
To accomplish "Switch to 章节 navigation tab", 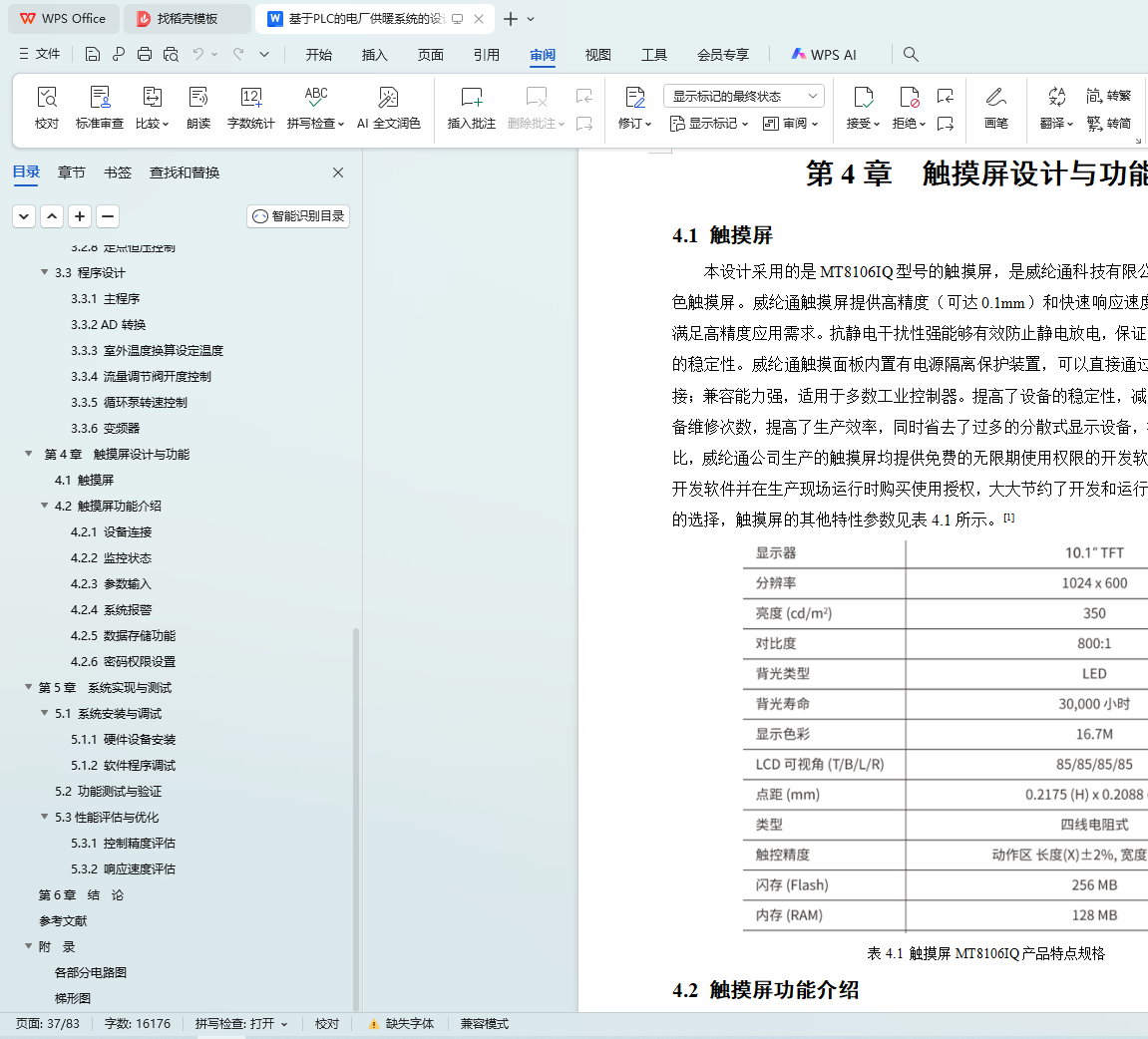I will (x=71, y=173).
